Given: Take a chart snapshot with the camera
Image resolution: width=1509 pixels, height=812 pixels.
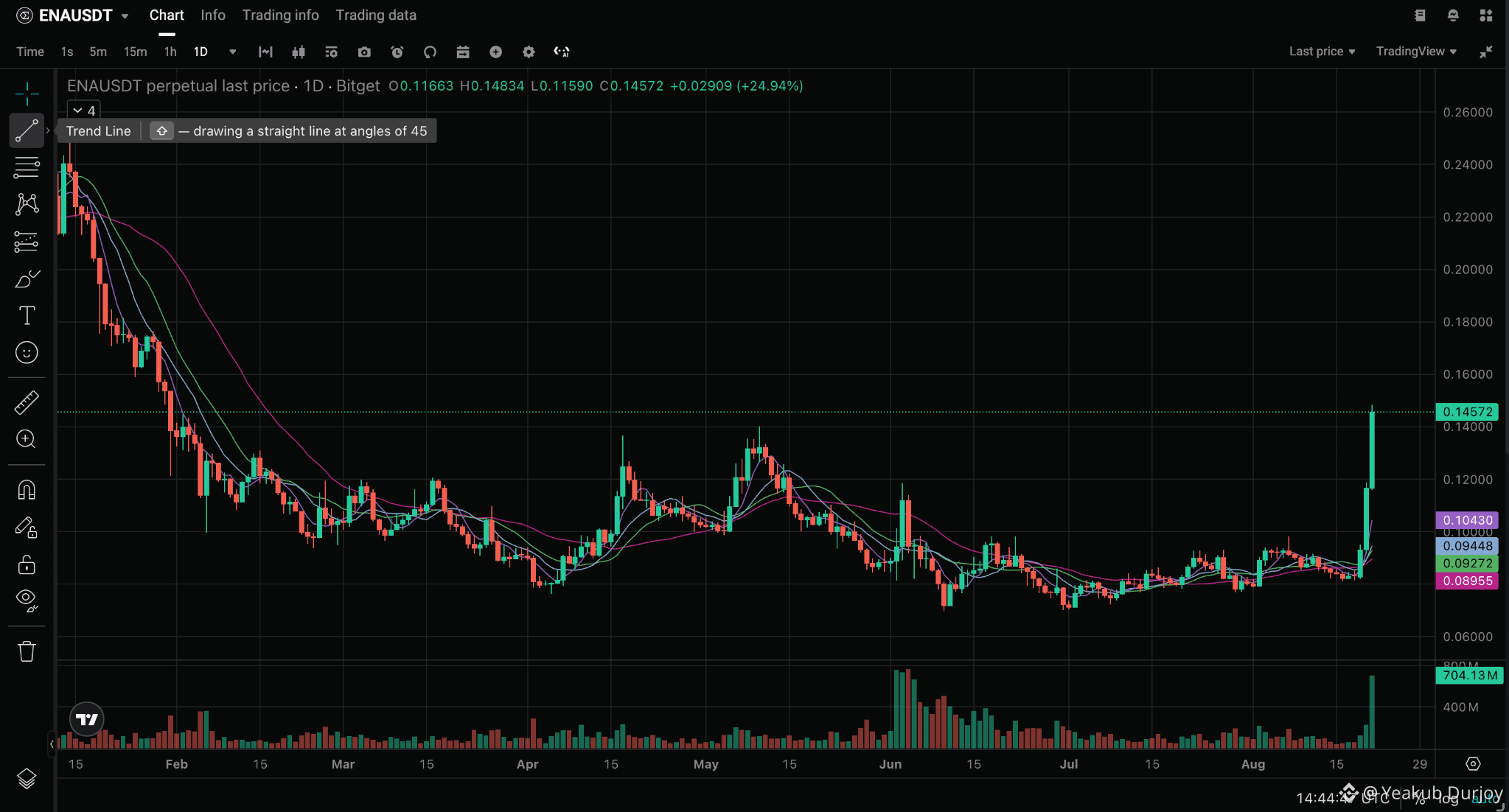Looking at the screenshot, I should (364, 52).
